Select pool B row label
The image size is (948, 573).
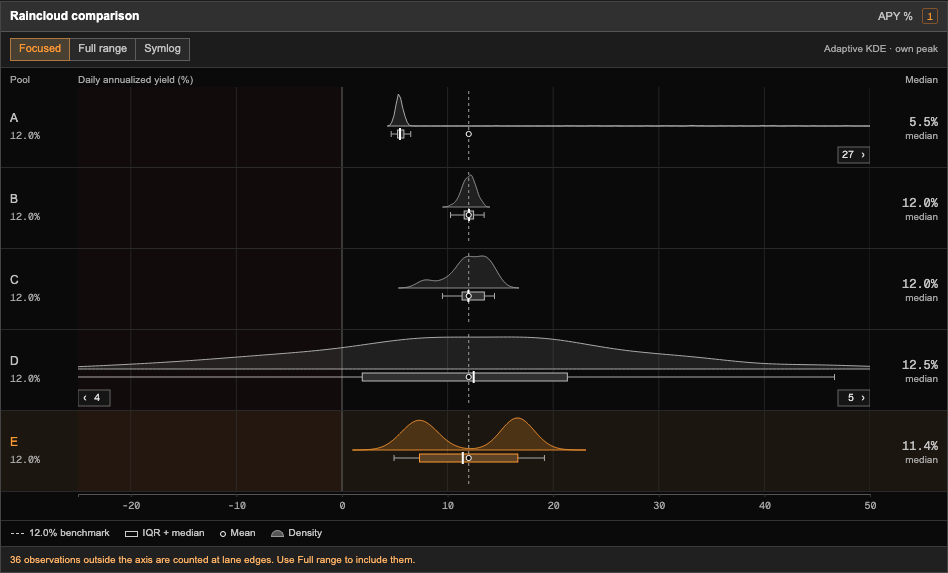coord(14,199)
